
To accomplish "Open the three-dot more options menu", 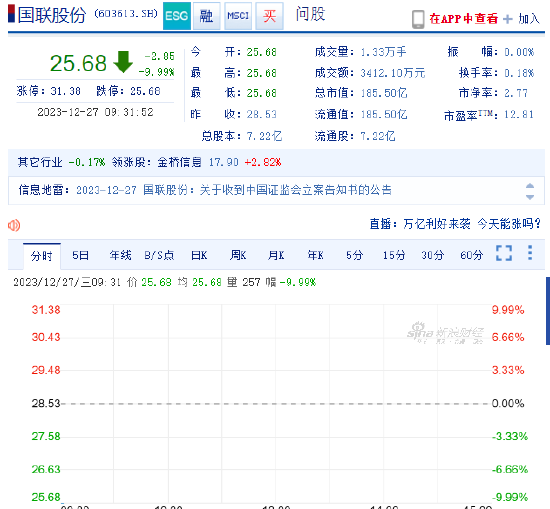I will 530,253.
